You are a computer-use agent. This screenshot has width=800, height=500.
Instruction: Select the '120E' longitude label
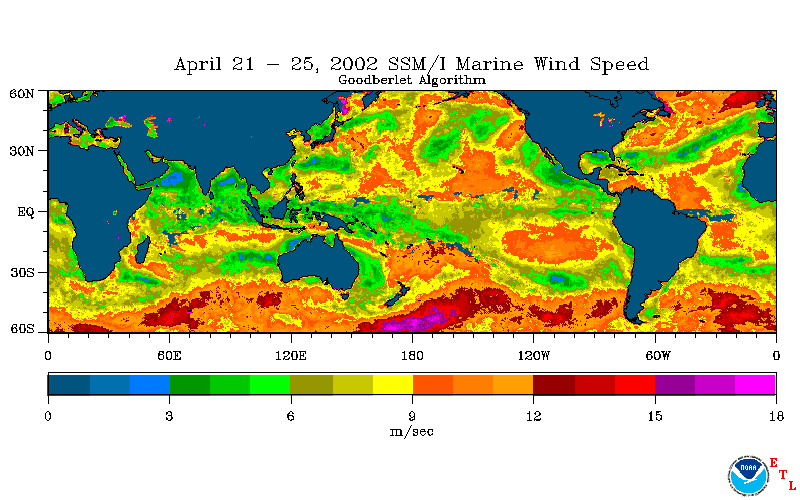click(291, 356)
